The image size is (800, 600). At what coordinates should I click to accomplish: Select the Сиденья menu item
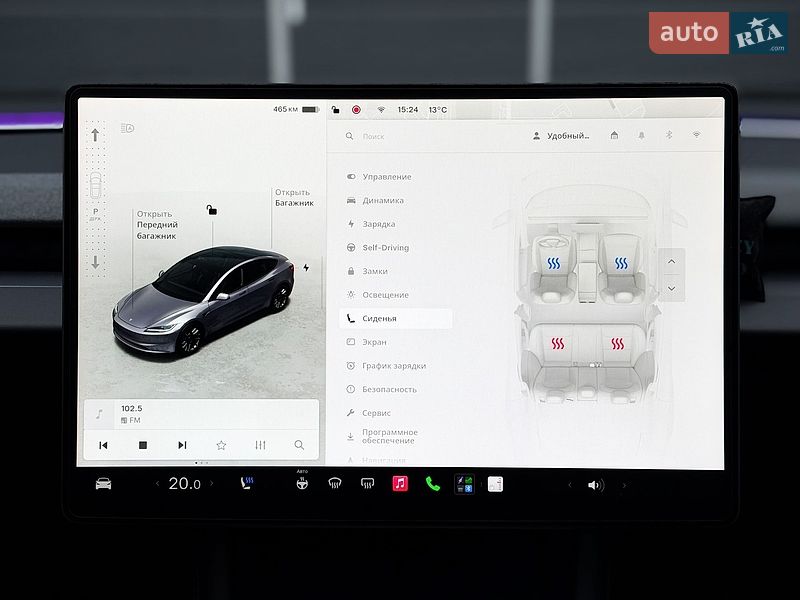tap(395, 318)
